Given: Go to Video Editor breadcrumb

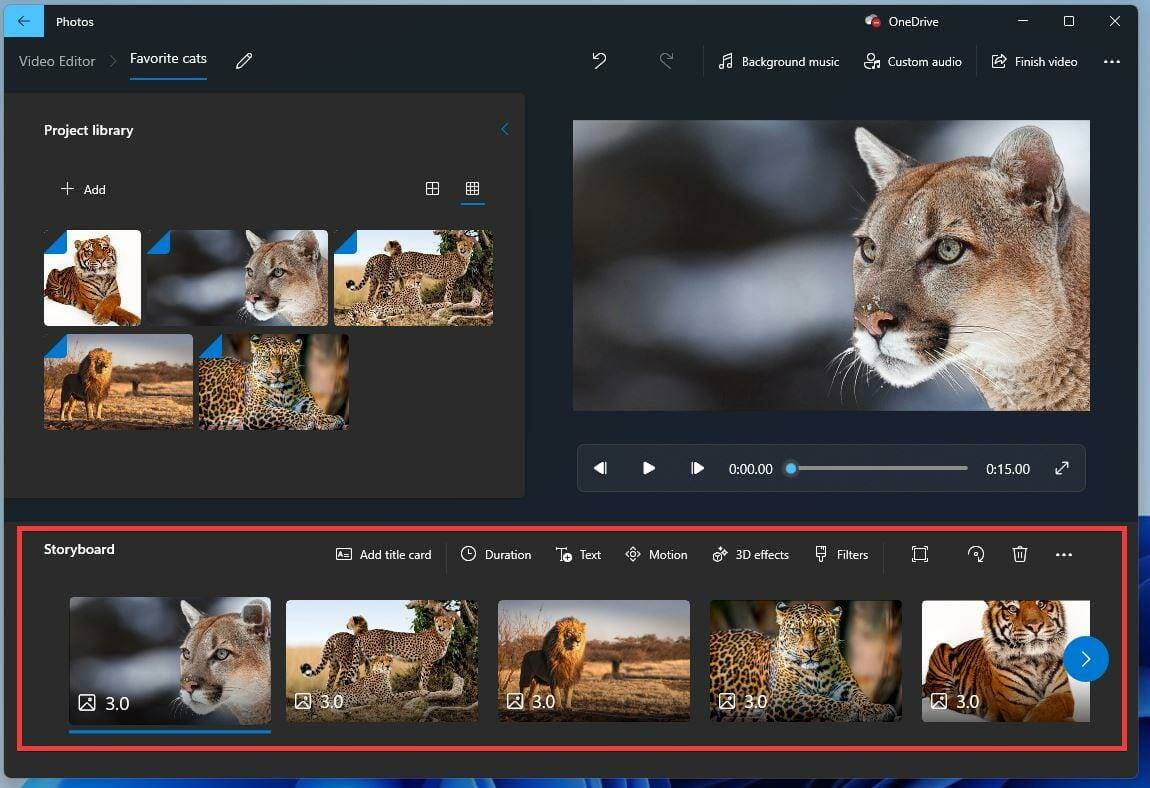Looking at the screenshot, I should tap(57, 61).
